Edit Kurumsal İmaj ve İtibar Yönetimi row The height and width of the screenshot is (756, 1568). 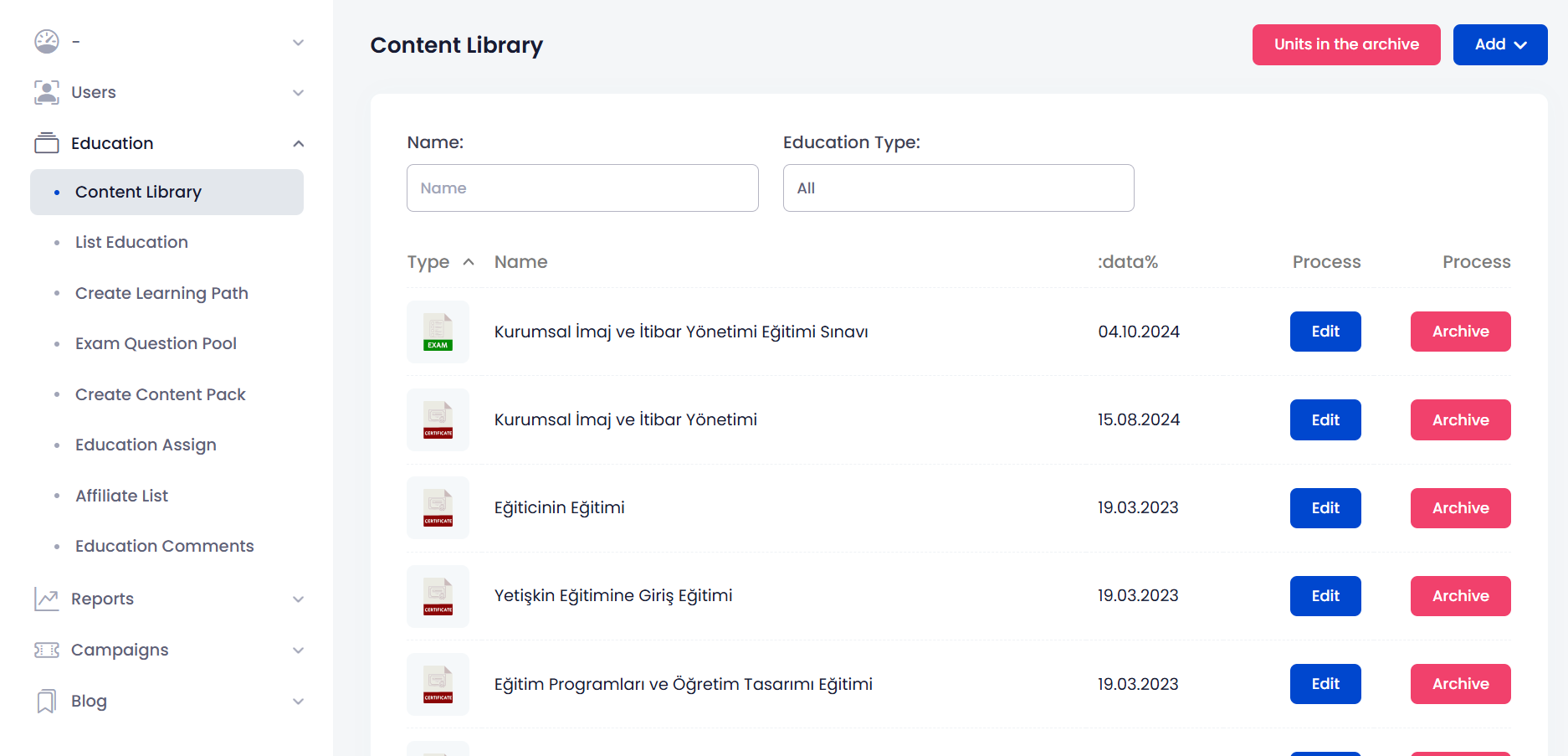(1325, 419)
